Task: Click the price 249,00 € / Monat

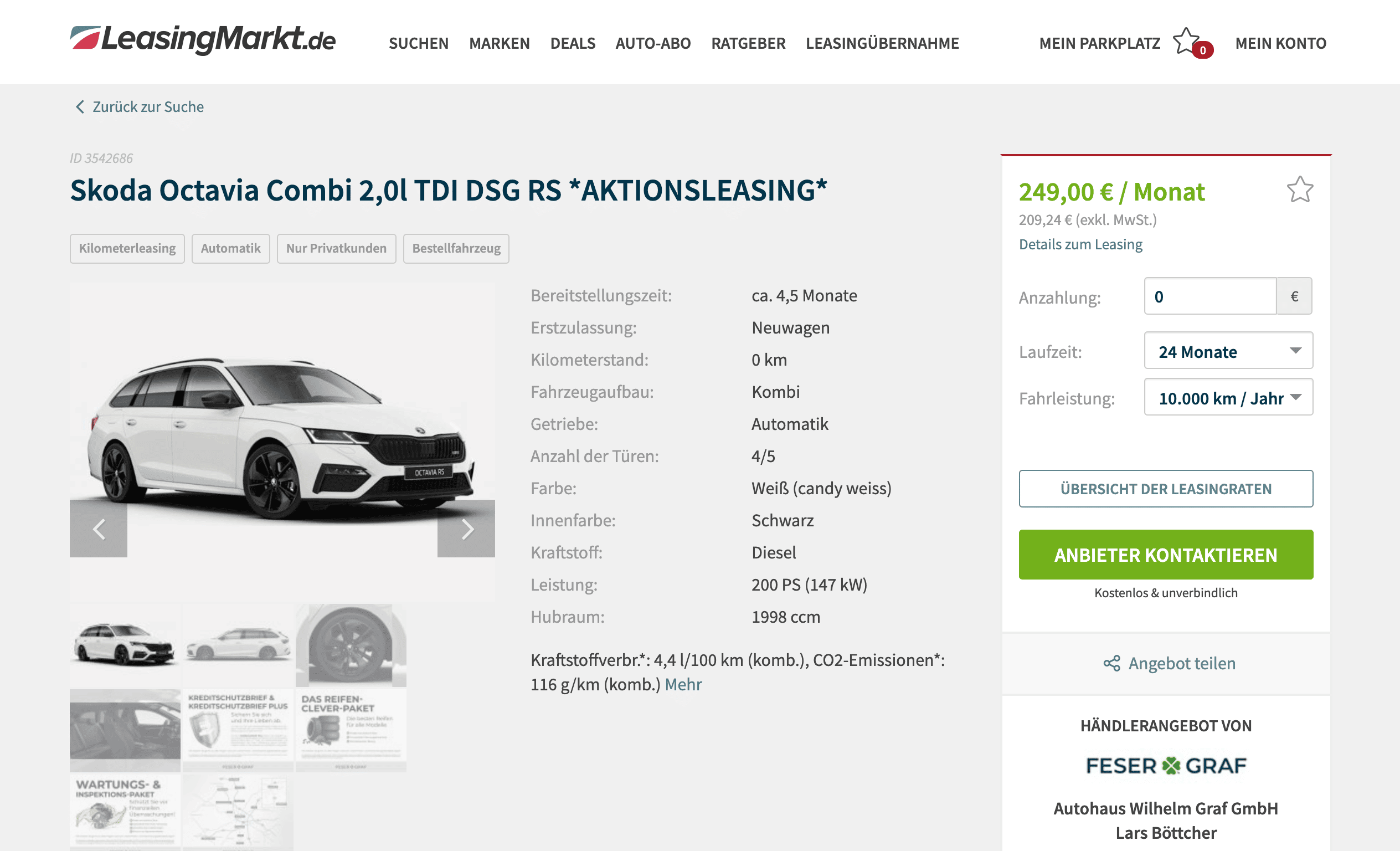Action: (1111, 192)
